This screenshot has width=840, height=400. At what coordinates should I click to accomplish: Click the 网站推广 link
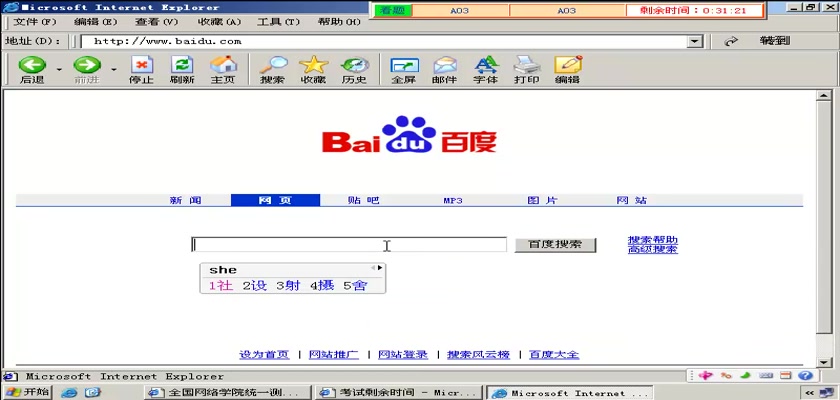pos(334,354)
